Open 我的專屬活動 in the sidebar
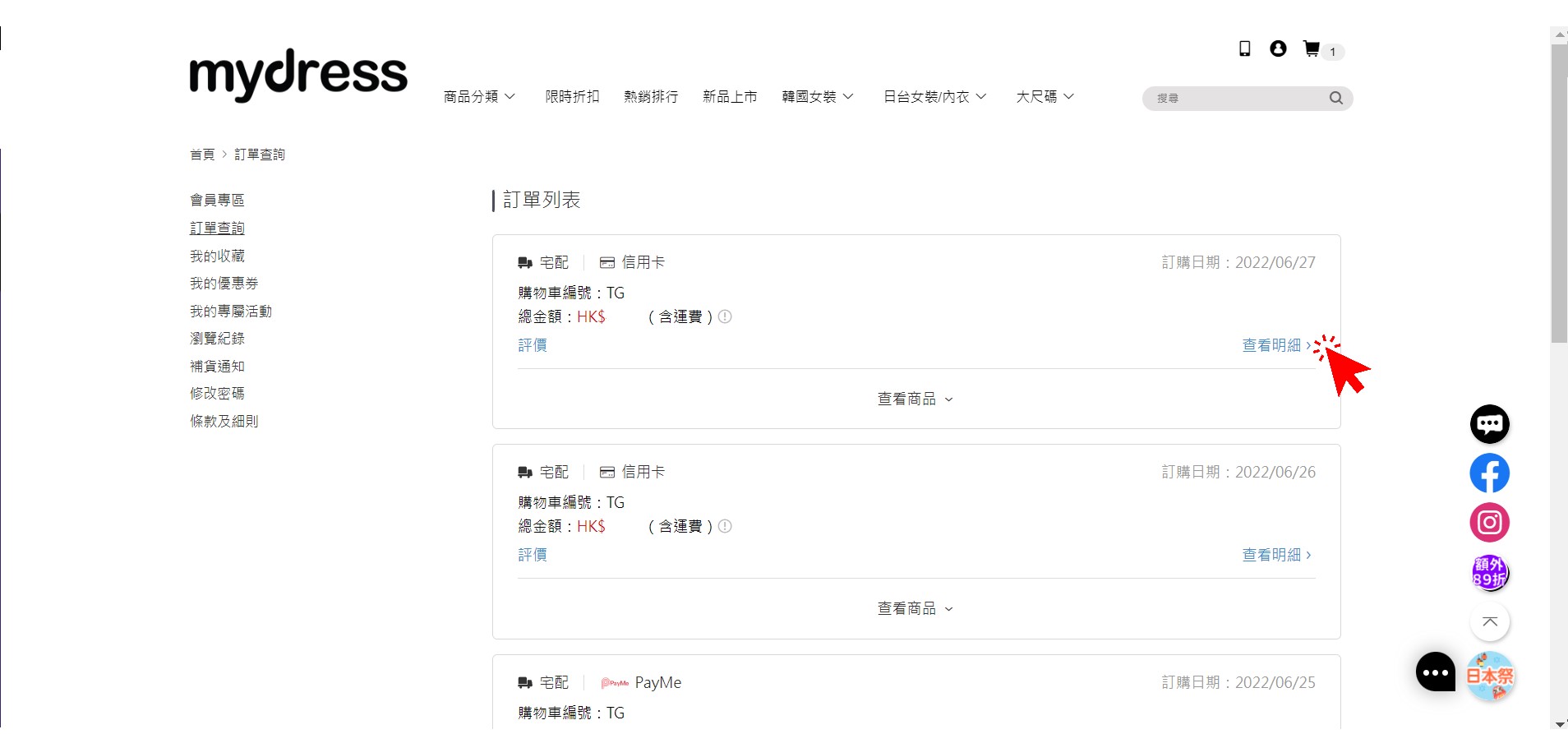 point(231,311)
